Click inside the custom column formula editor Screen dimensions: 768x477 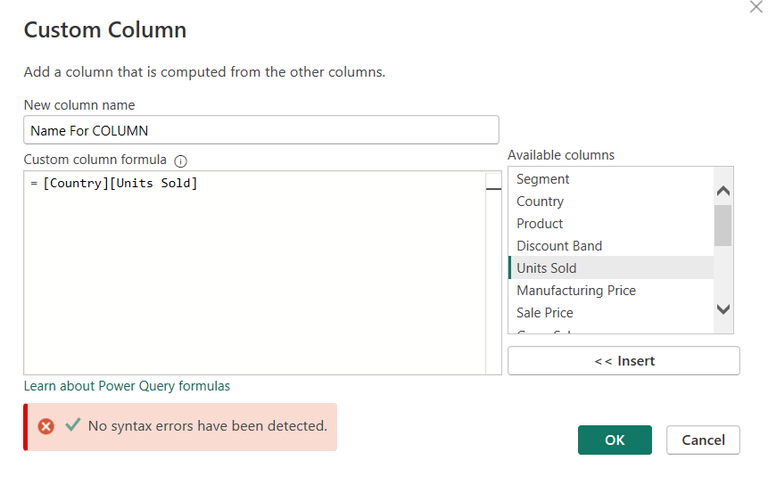click(250, 280)
